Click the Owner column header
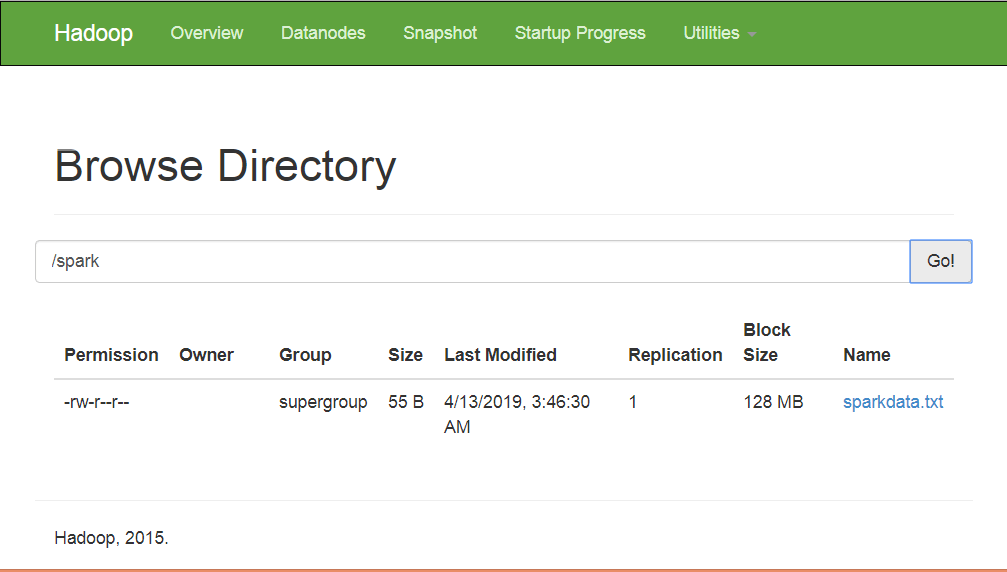The height and width of the screenshot is (572, 1007). (x=206, y=355)
